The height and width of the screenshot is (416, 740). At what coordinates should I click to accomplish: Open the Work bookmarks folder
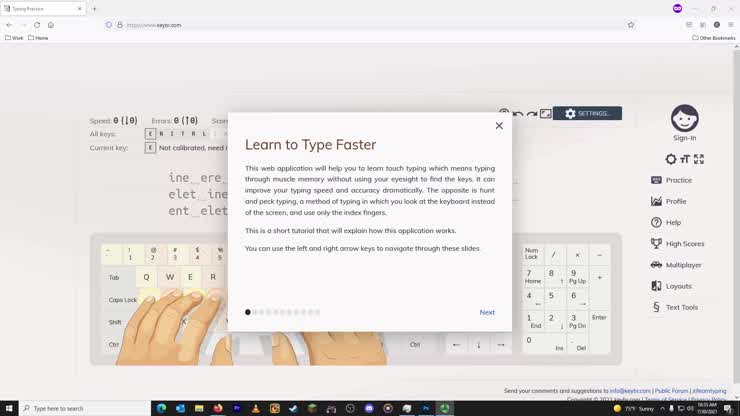(14, 38)
